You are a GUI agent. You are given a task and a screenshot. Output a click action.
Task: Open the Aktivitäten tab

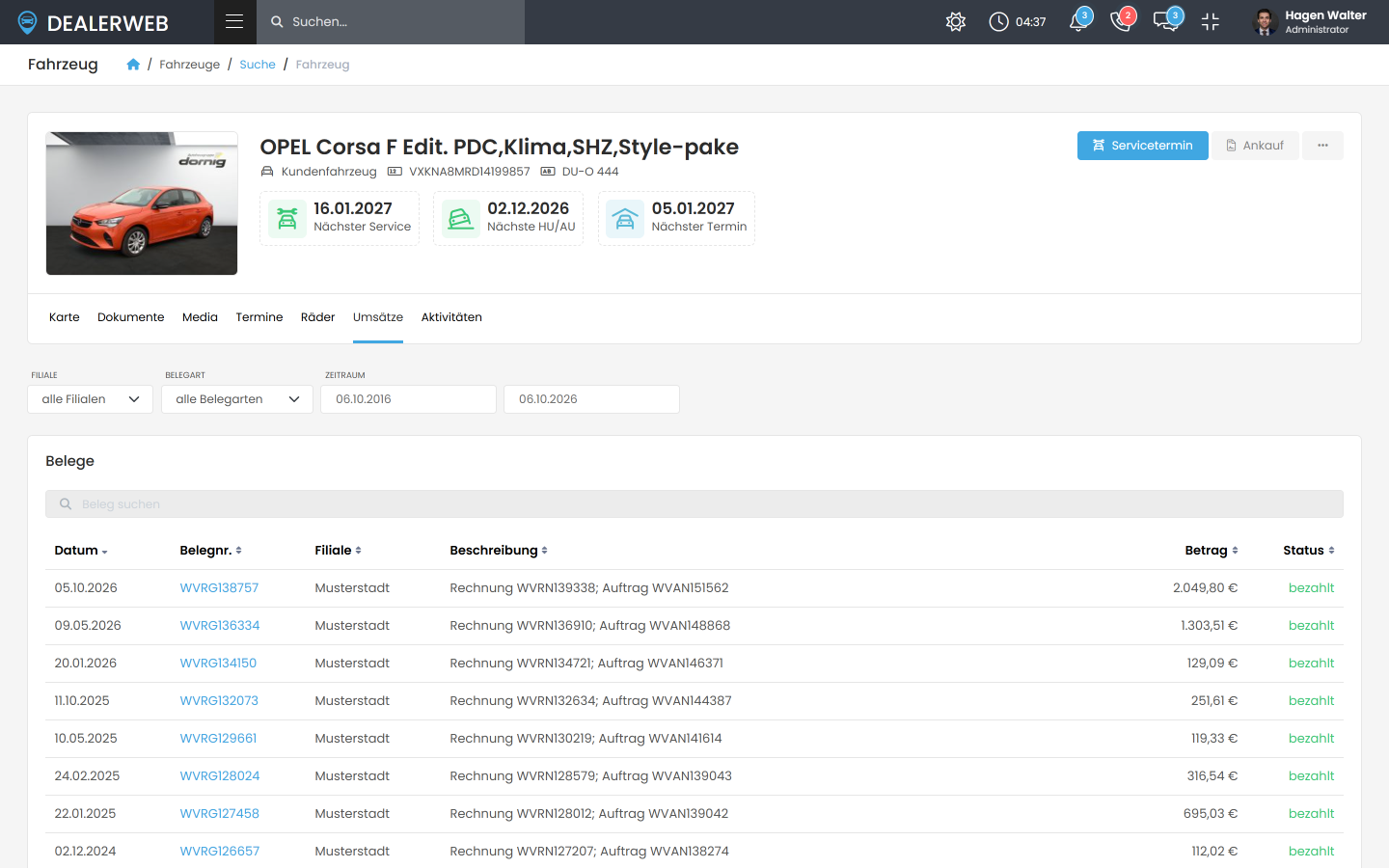click(451, 317)
